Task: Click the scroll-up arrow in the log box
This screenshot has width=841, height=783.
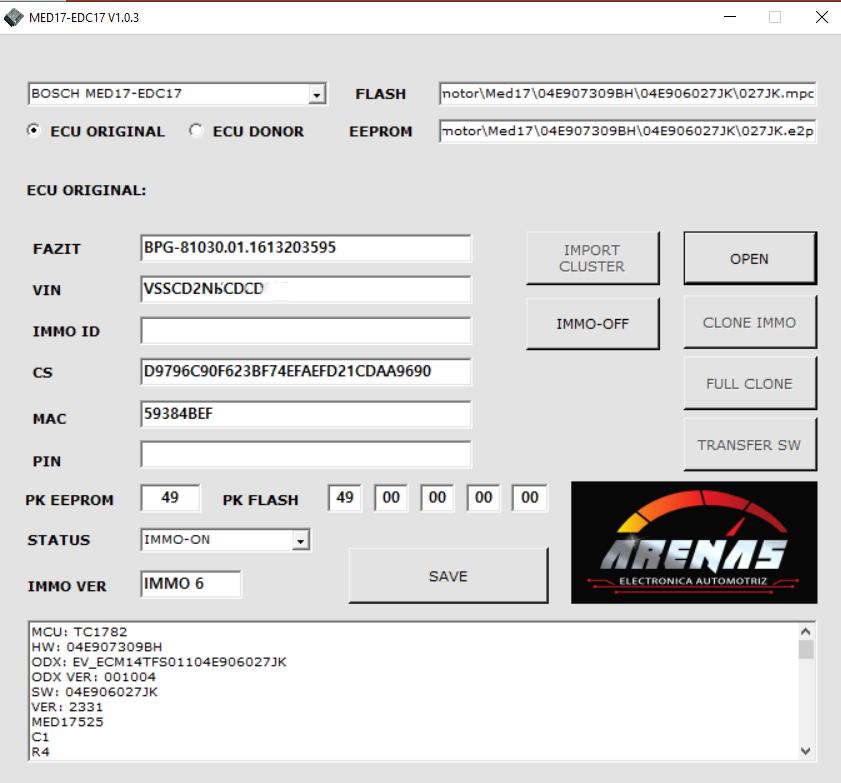Action: pyautogui.click(x=806, y=631)
